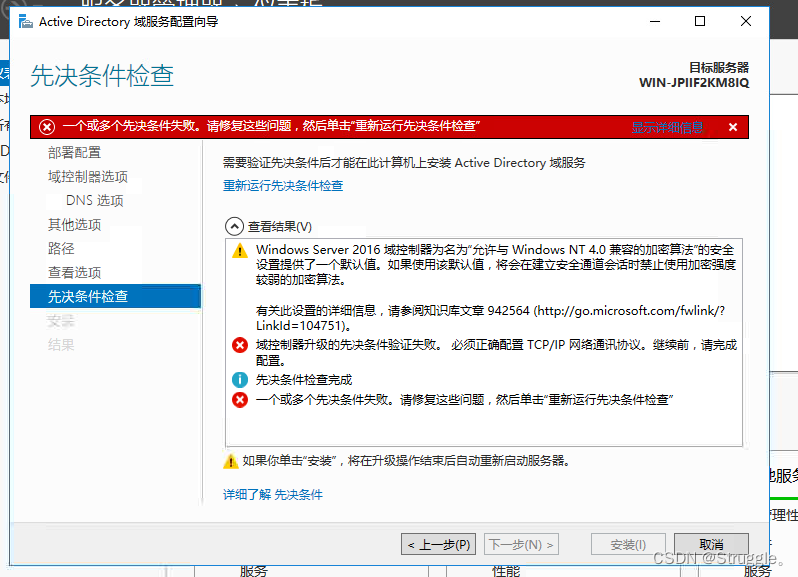Image resolution: width=798 pixels, height=577 pixels.
Task: Select DNS 选项 step in sidebar
Action: click(x=95, y=200)
